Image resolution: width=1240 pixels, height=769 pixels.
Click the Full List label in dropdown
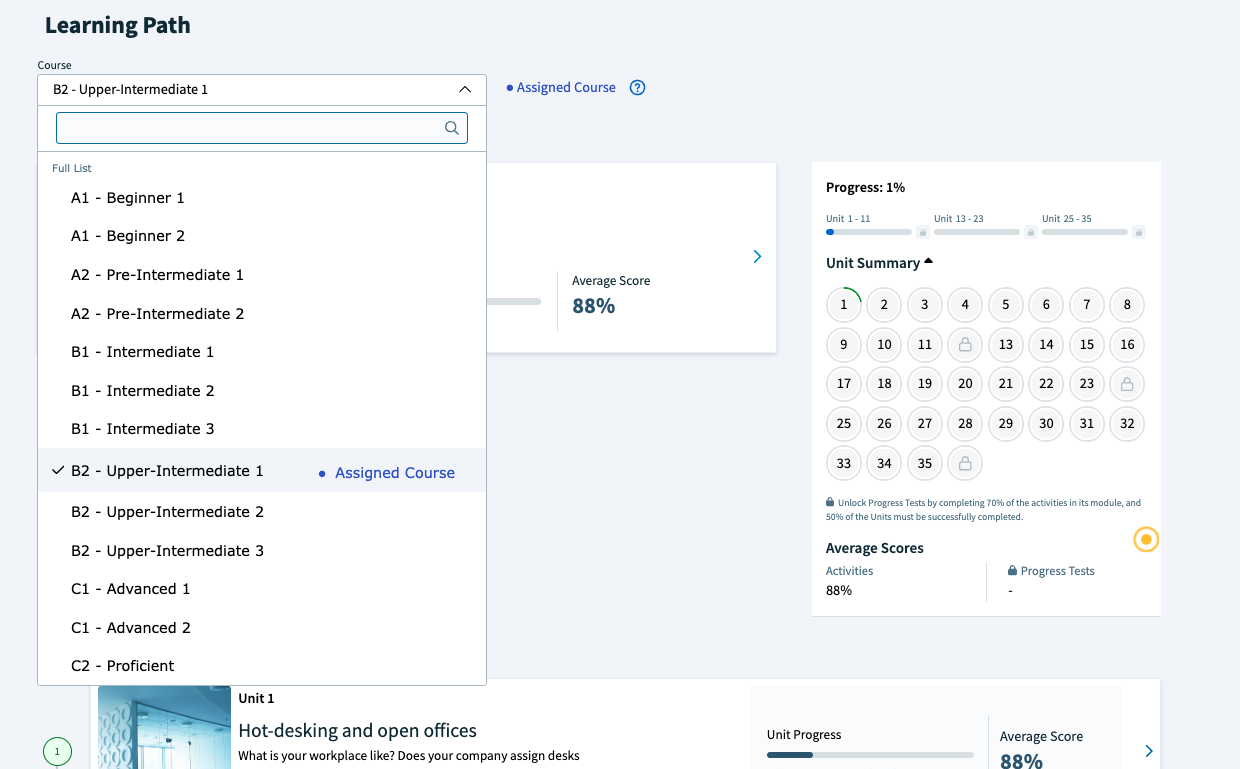pyautogui.click(x=72, y=168)
